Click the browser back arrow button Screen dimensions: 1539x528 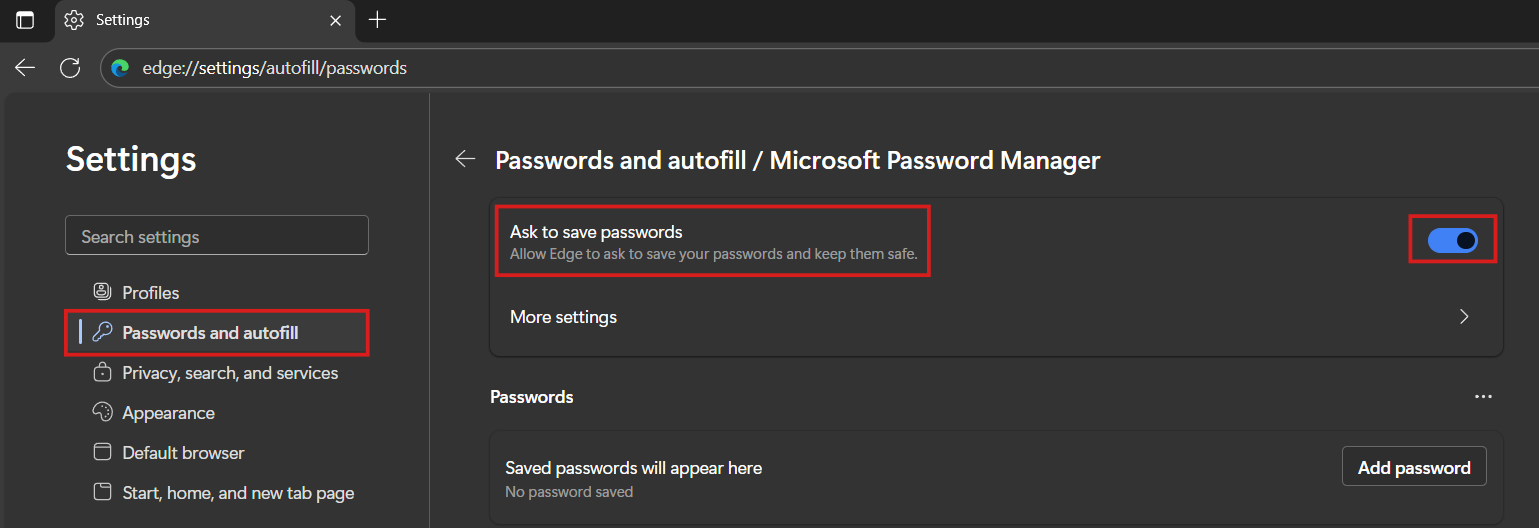(x=25, y=68)
